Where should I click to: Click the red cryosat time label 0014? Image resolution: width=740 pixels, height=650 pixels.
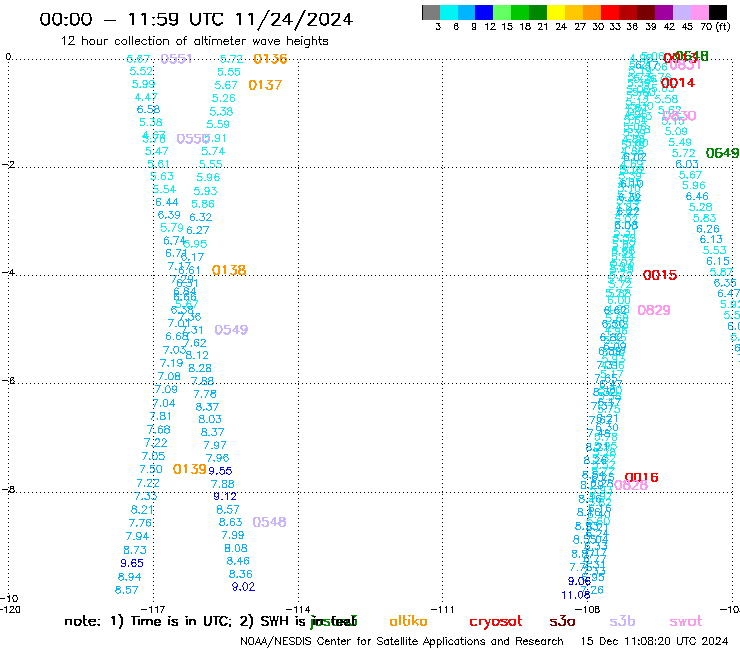(678, 83)
